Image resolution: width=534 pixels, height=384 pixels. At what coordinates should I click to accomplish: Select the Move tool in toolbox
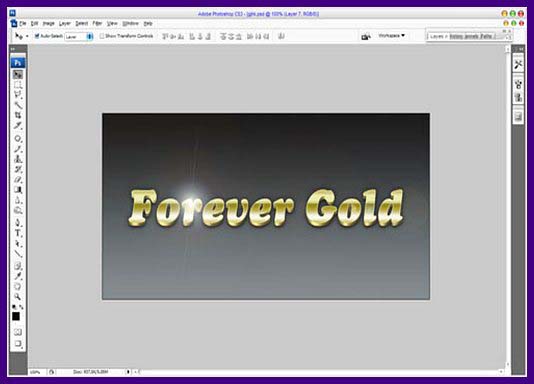18,75
